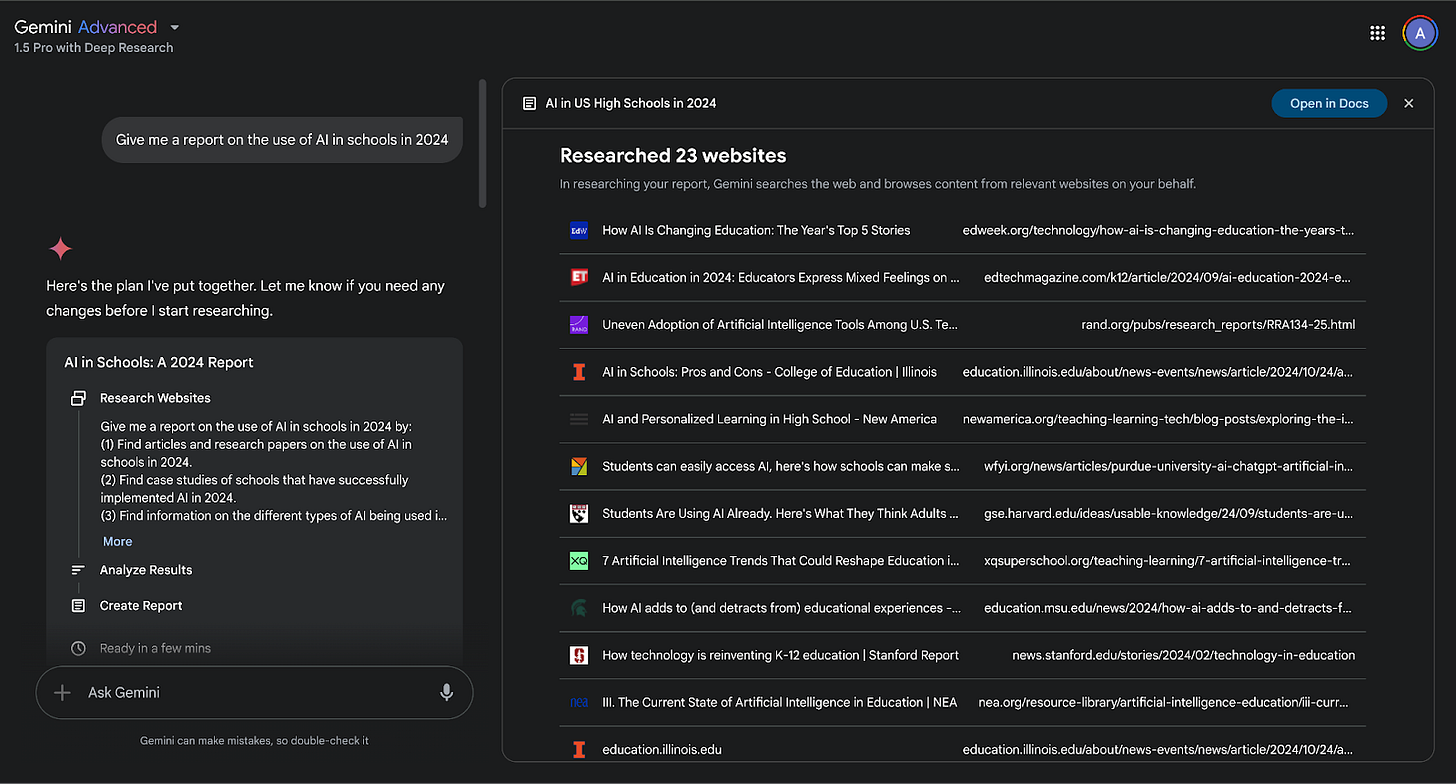This screenshot has width=1456, height=784.
Task: Click the news.stanford.edu URL text
Action: 1183,655
